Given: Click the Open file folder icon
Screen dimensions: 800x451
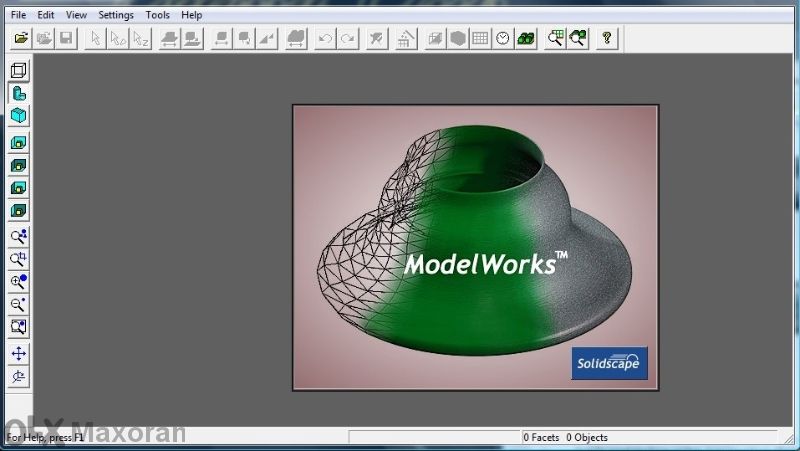Looking at the screenshot, I should pyautogui.click(x=21, y=38).
